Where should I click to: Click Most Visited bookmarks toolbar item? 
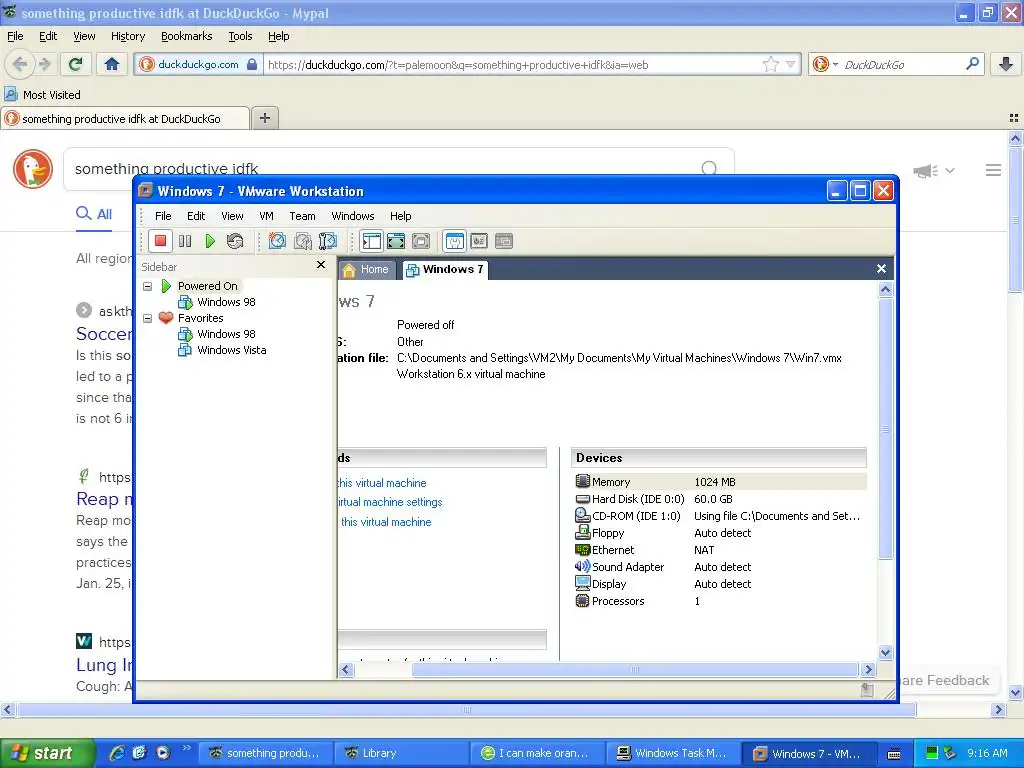[x=43, y=95]
